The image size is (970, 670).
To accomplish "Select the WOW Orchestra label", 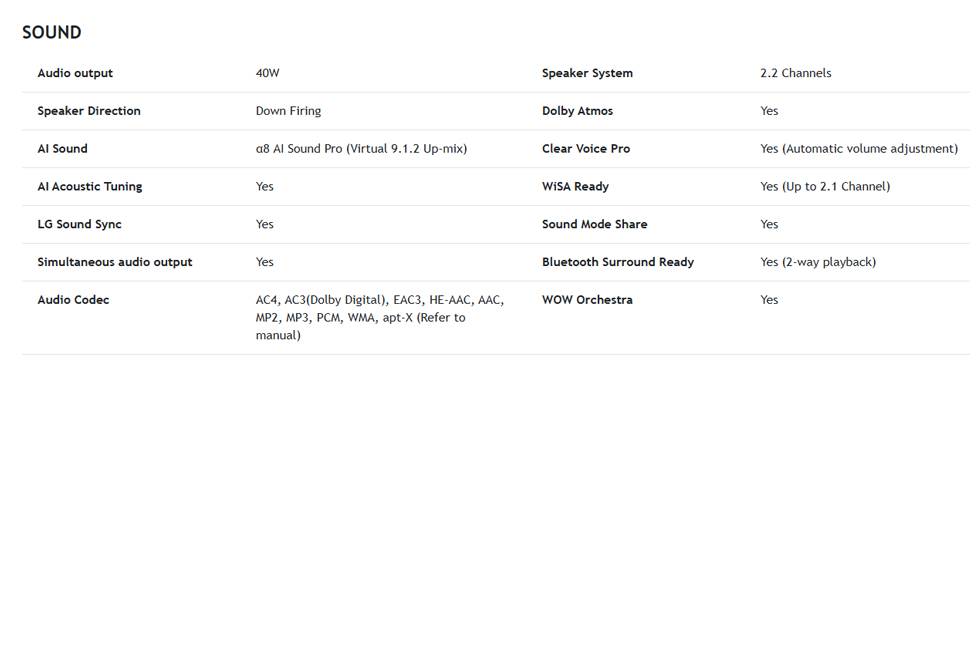I will [587, 299].
